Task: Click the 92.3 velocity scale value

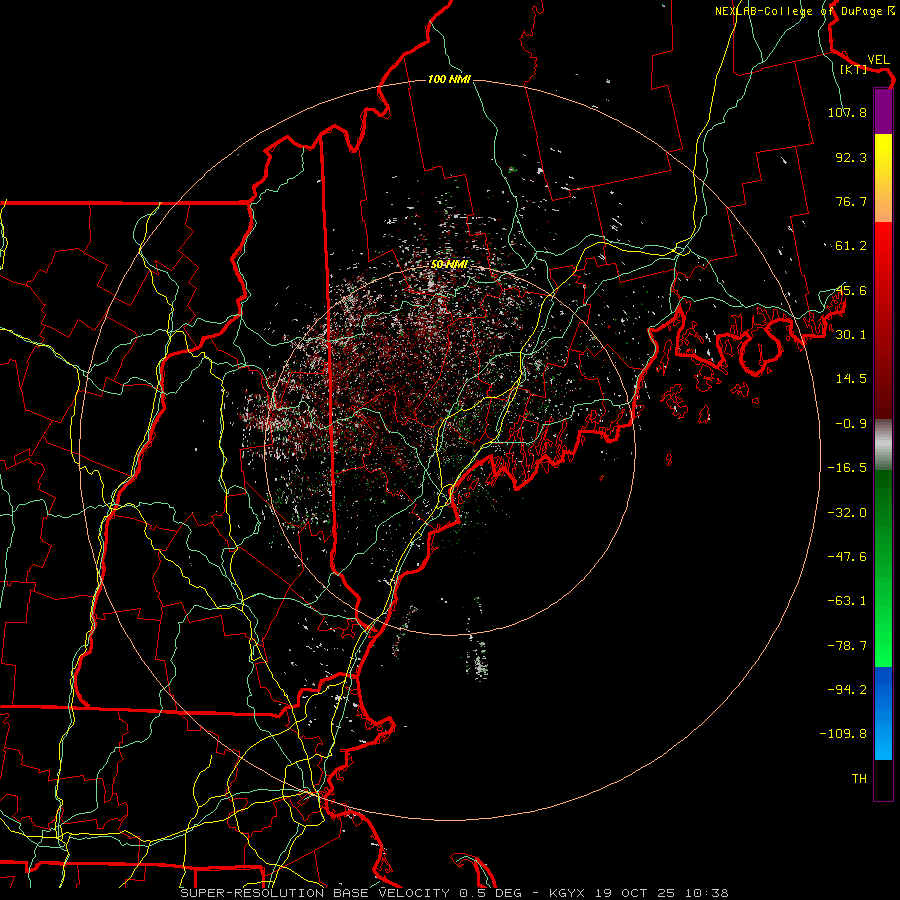Action: (851, 157)
